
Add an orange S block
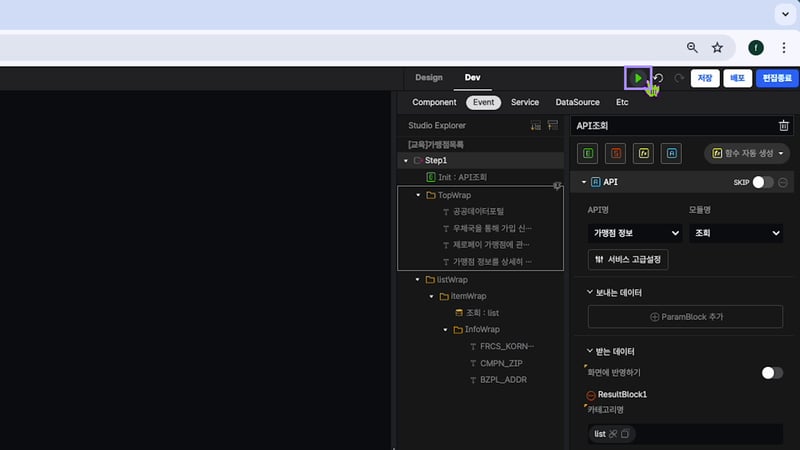pos(616,153)
